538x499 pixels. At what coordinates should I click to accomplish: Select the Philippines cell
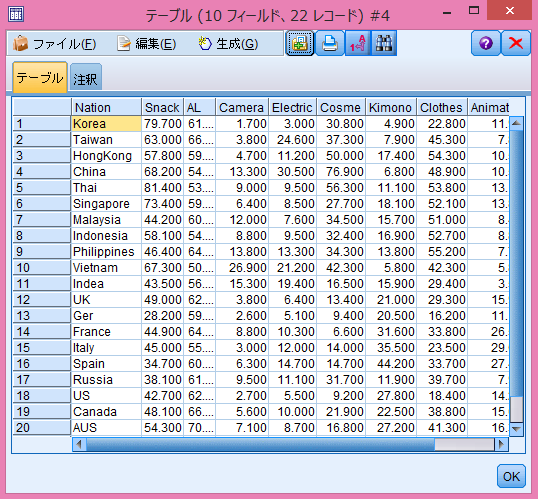coord(106,252)
